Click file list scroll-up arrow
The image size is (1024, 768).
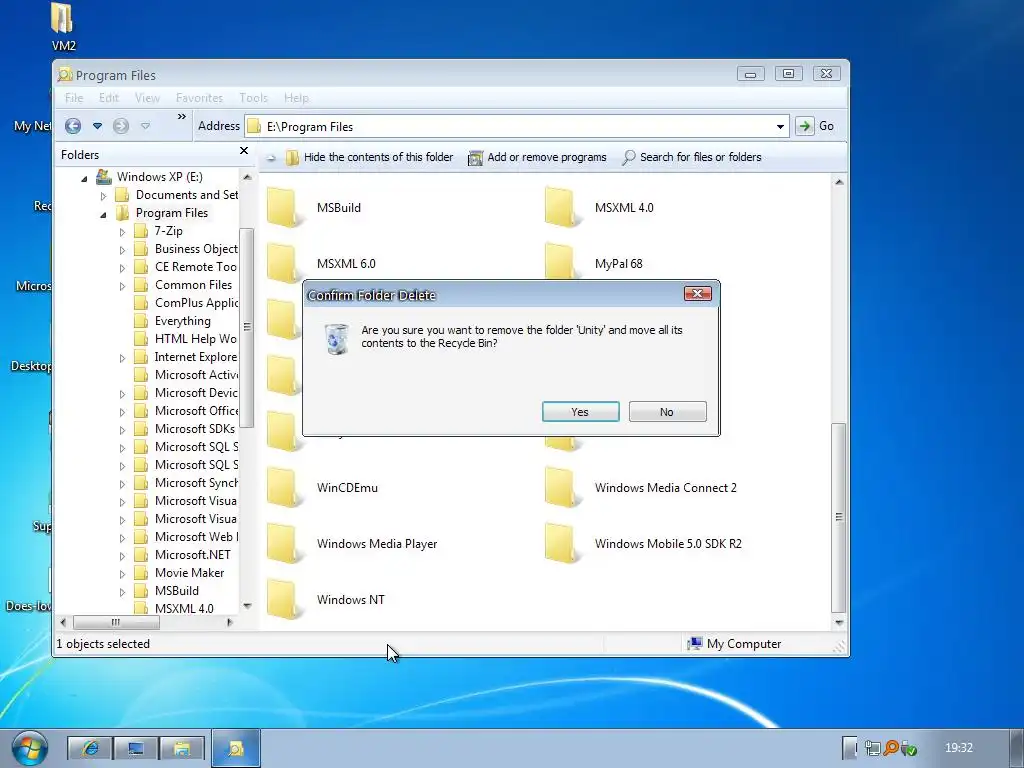(x=839, y=182)
